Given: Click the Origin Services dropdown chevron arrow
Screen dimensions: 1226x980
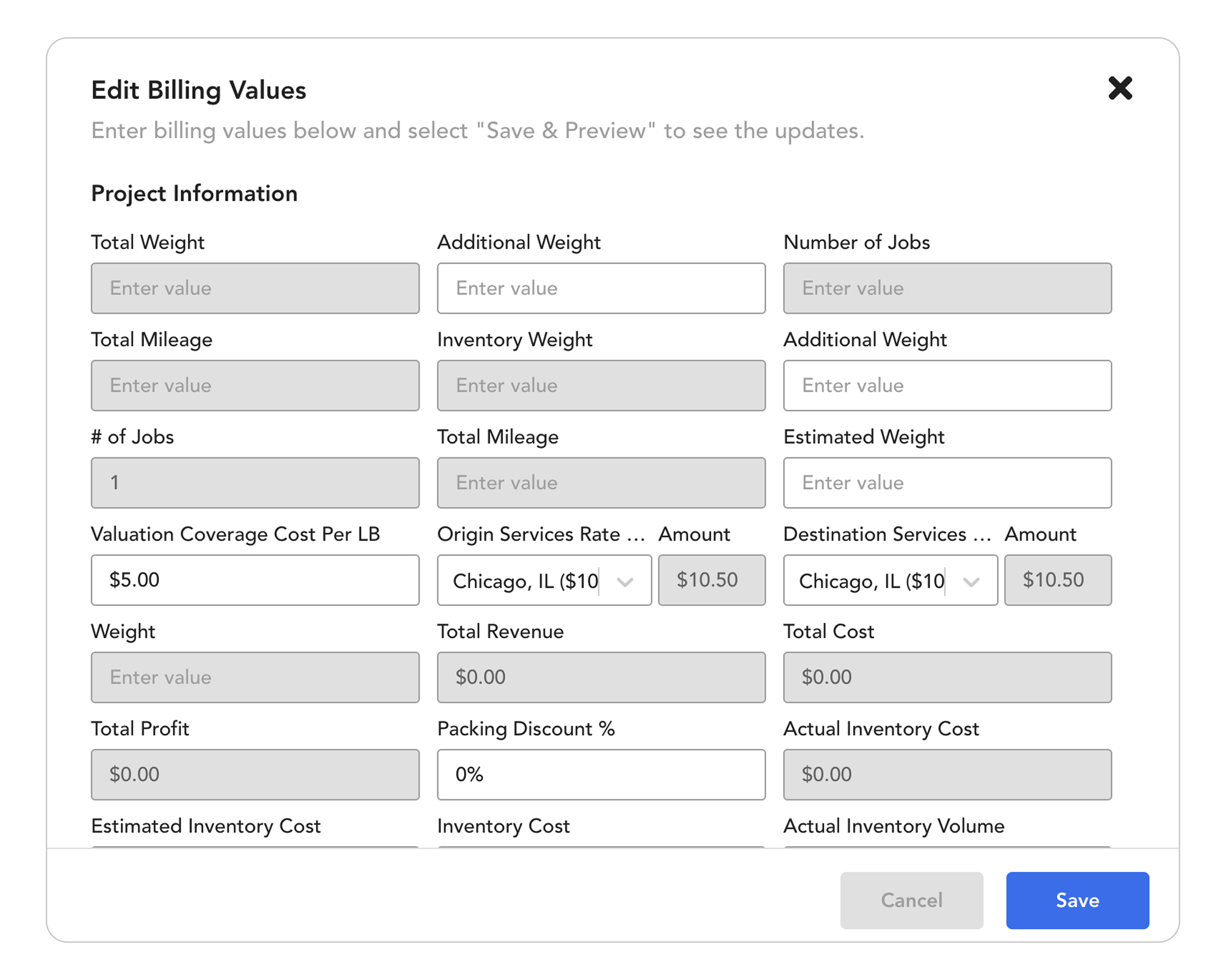Looking at the screenshot, I should [626, 581].
